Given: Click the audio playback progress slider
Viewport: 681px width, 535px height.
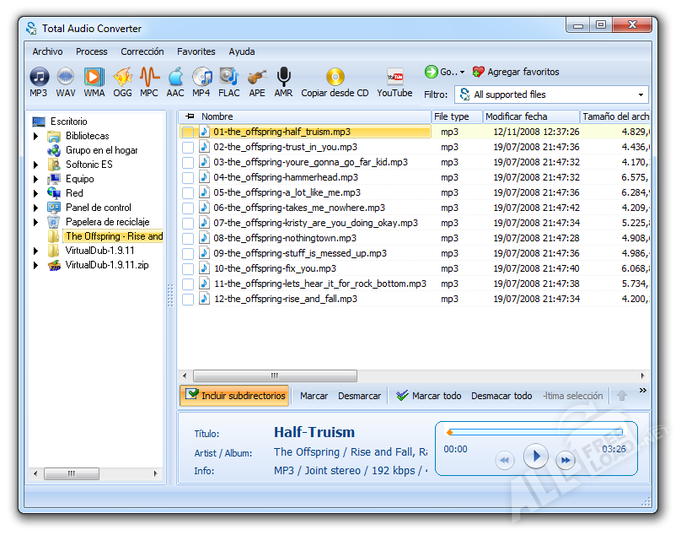Looking at the screenshot, I should pyautogui.click(x=535, y=432).
